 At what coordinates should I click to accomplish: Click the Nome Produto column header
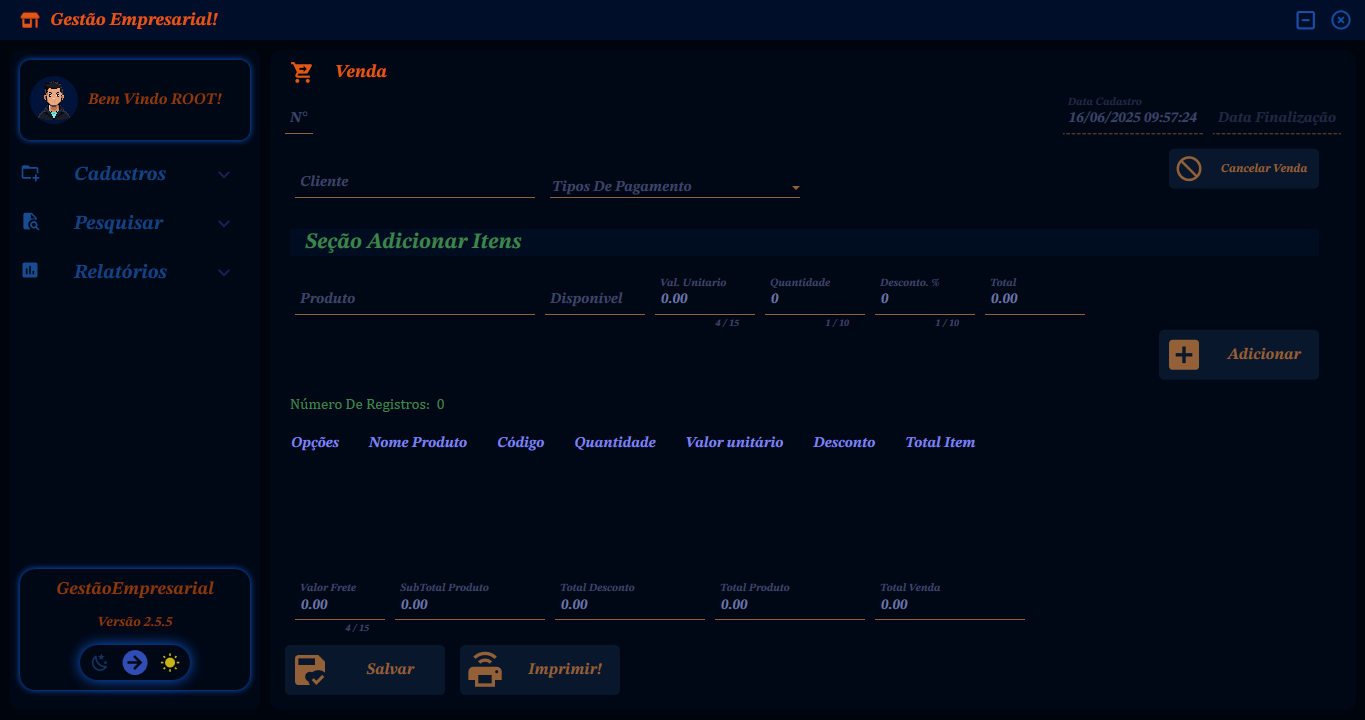[x=417, y=442]
